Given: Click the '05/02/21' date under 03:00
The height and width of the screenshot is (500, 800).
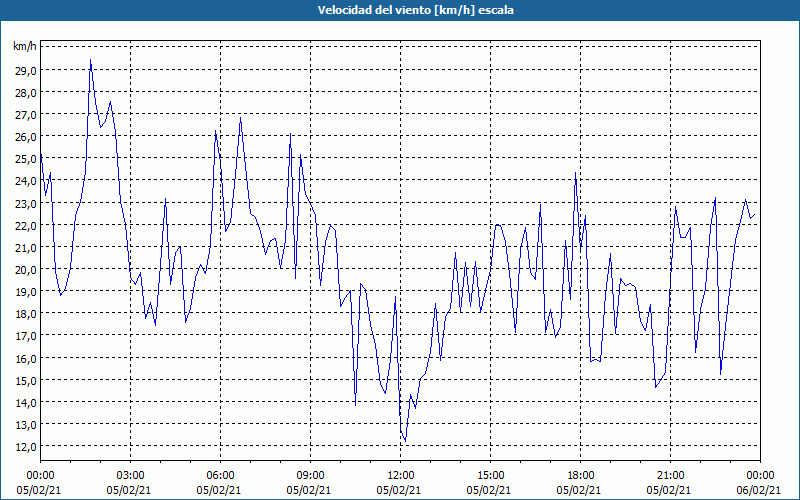Looking at the screenshot, I should click(129, 490).
